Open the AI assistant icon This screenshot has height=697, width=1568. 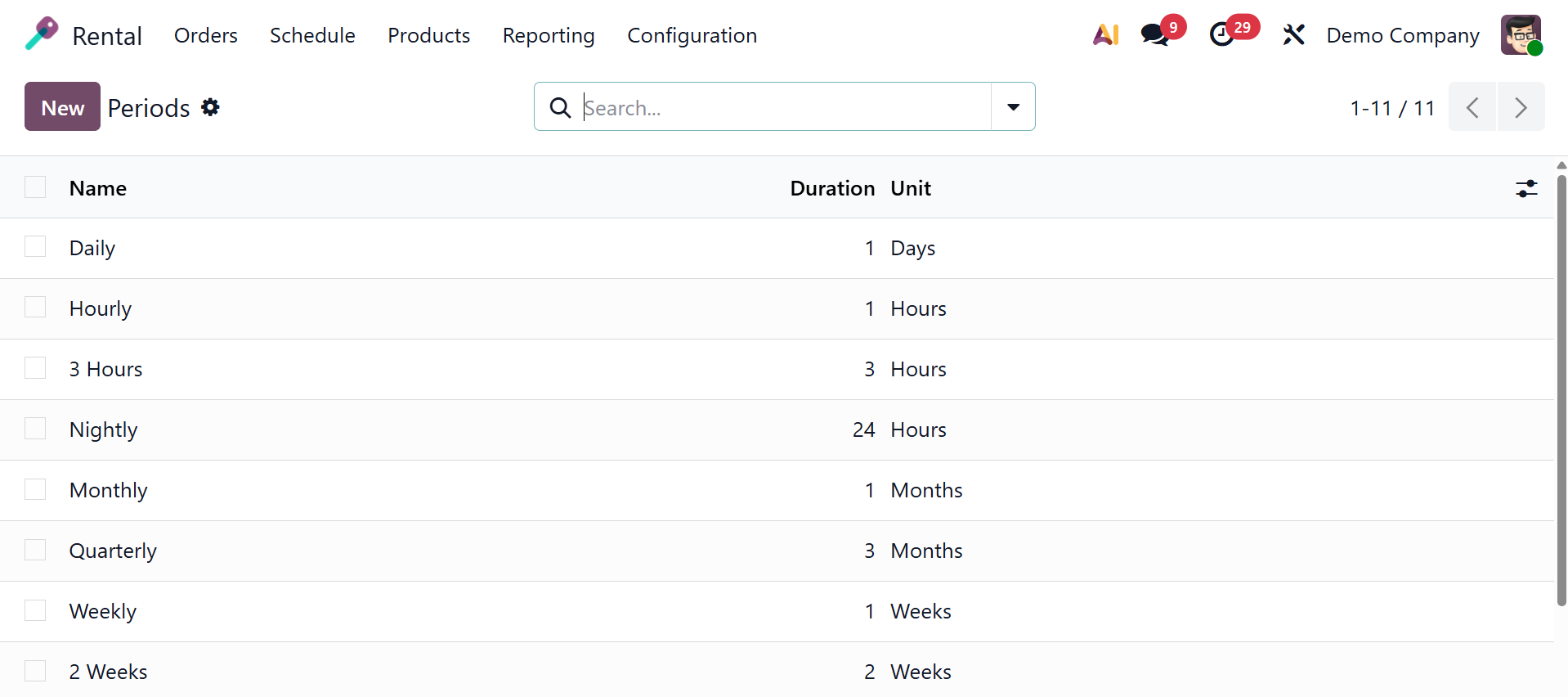pos(1105,34)
